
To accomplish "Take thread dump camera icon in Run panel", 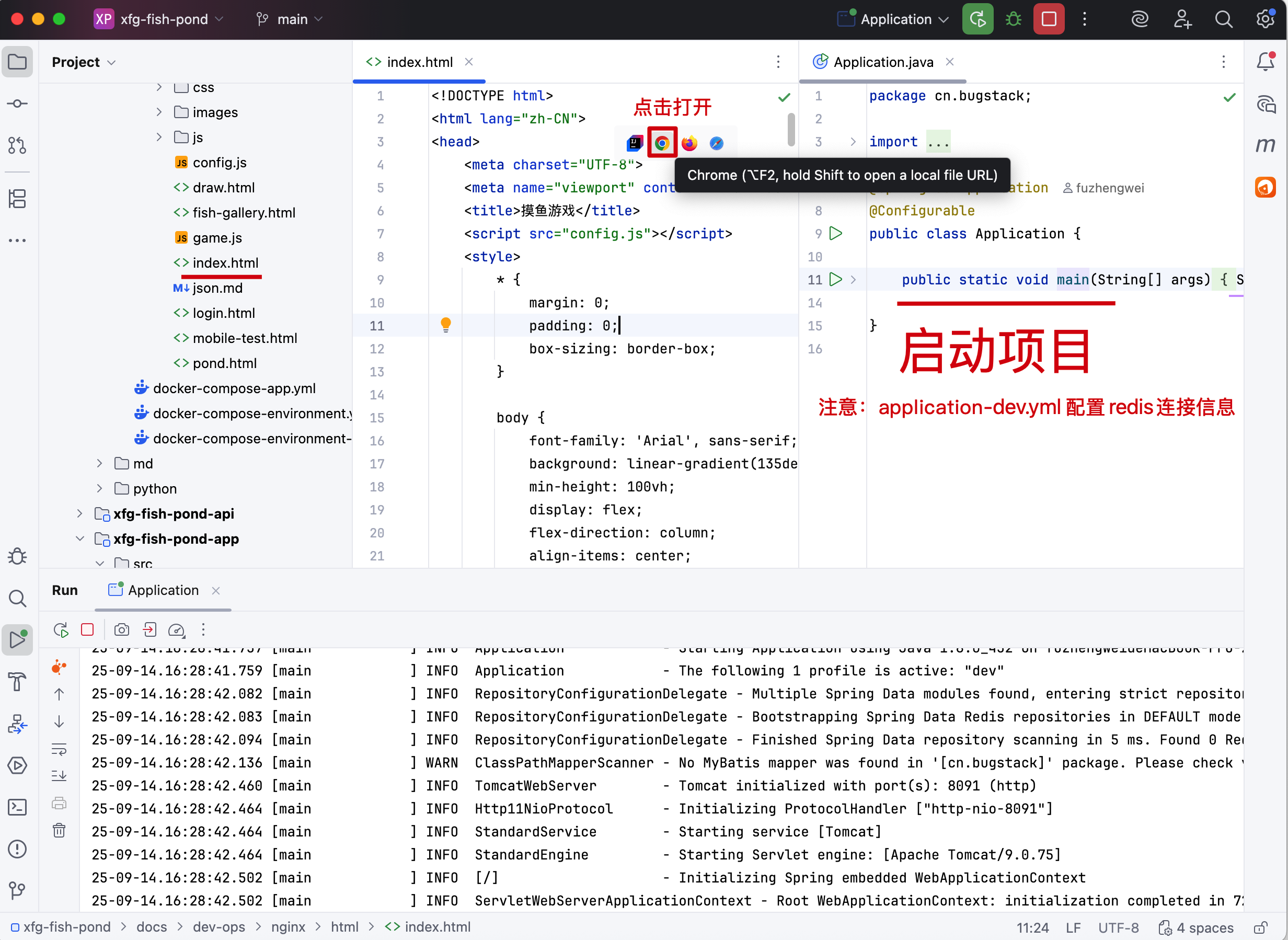I will (x=122, y=630).
